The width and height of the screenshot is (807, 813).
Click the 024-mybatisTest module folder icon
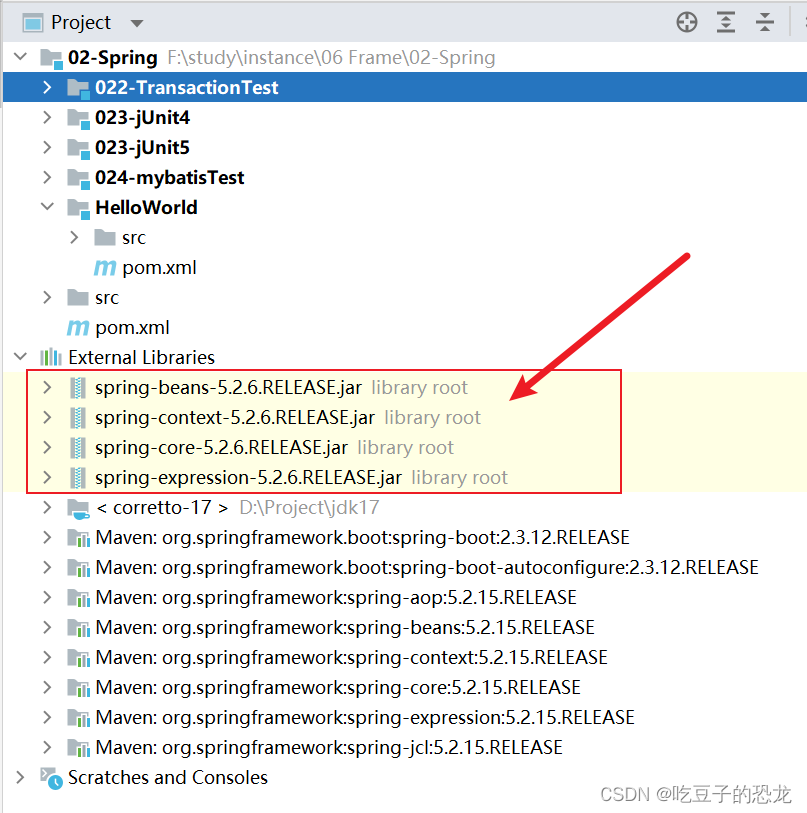click(x=78, y=178)
